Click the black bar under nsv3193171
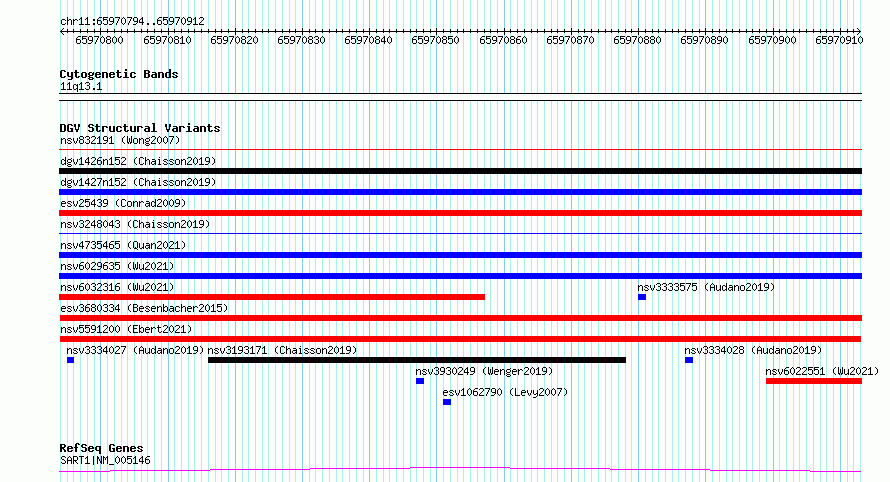Image resolution: width=890 pixels, height=482 pixels. tap(417, 360)
